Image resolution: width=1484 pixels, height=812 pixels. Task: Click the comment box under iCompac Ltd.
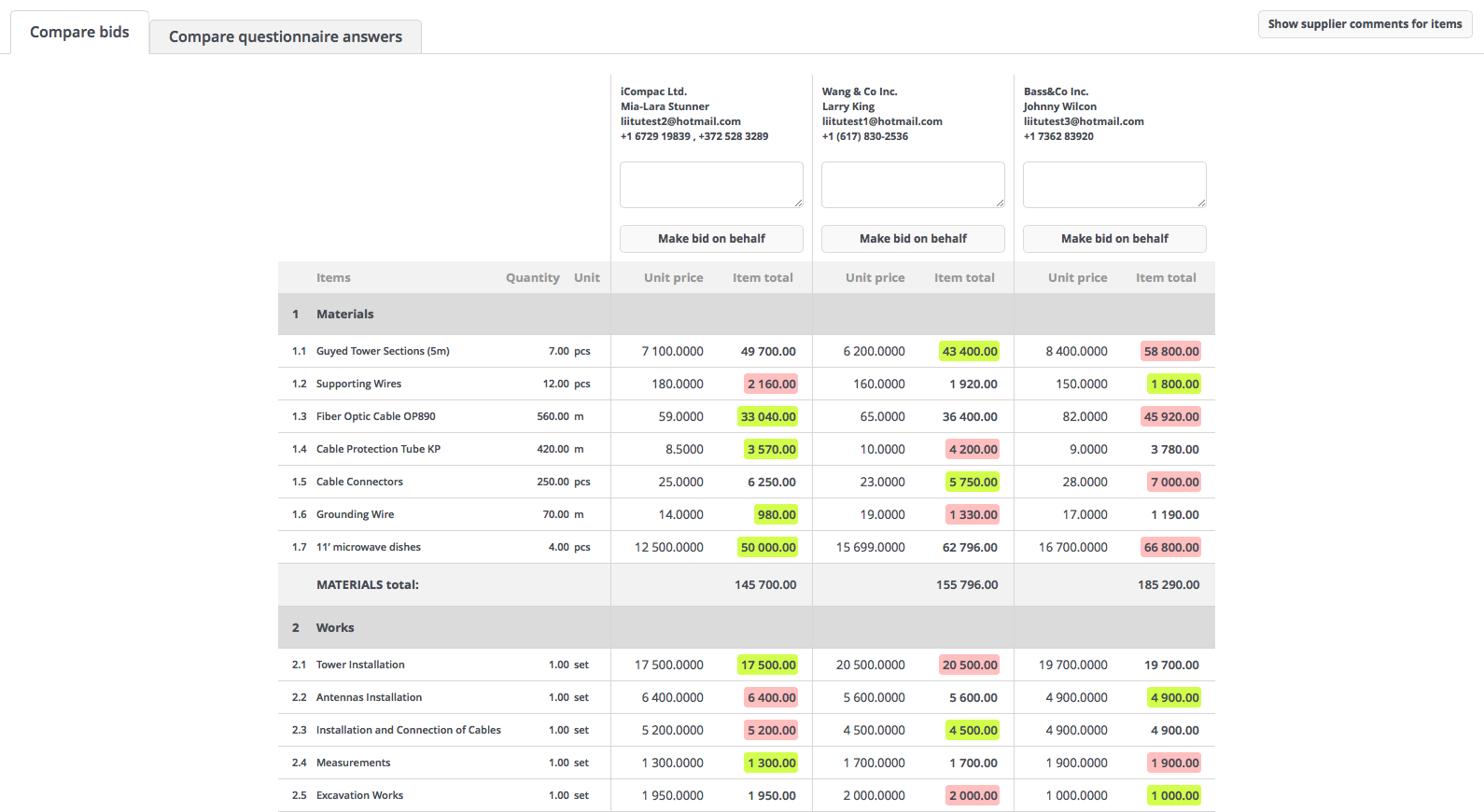710,184
